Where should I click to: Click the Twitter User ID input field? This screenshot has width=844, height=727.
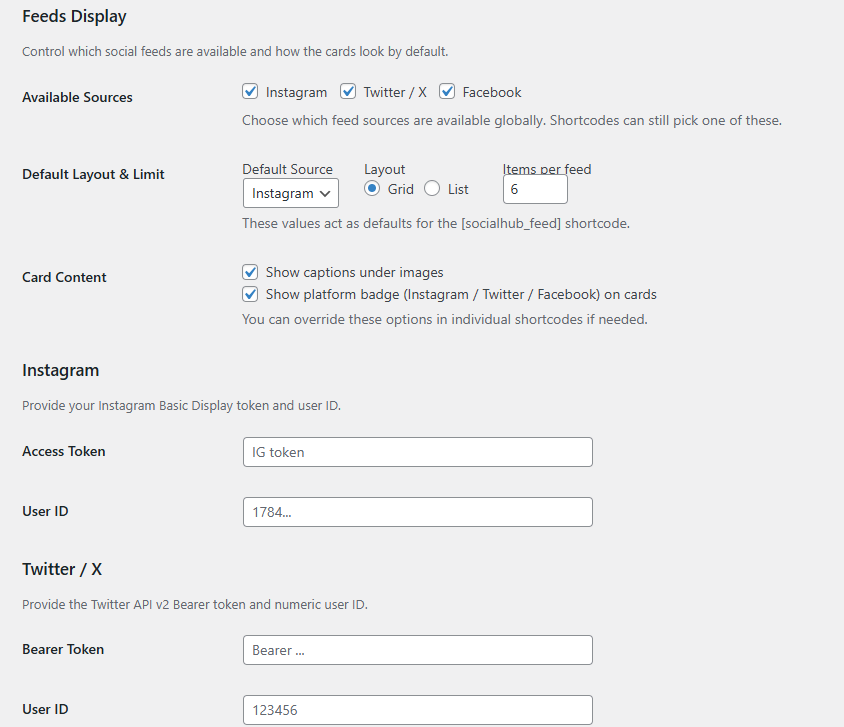tap(417, 710)
